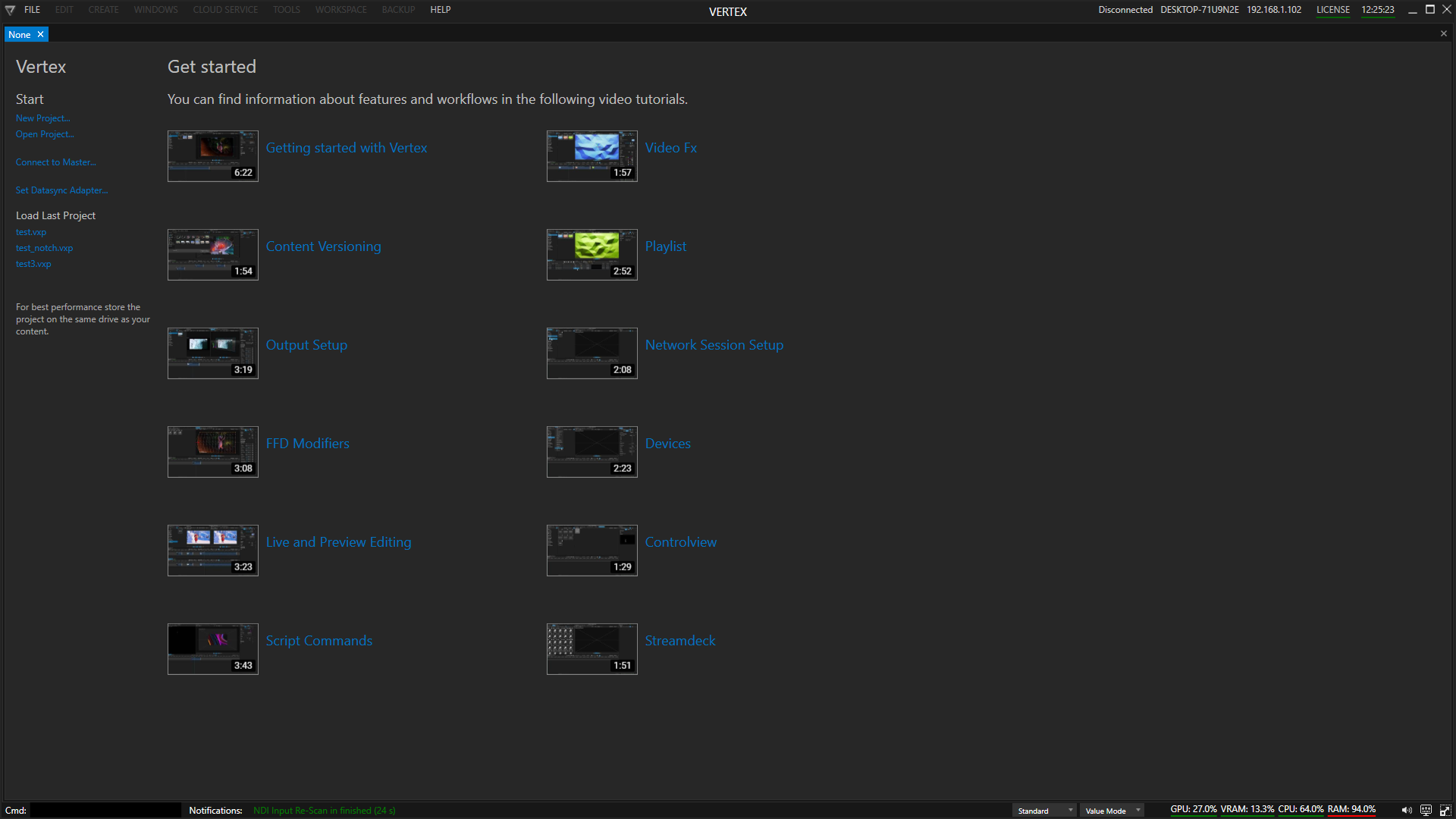Select the None tab
Viewport: 1456px width, 819px height.
20,35
